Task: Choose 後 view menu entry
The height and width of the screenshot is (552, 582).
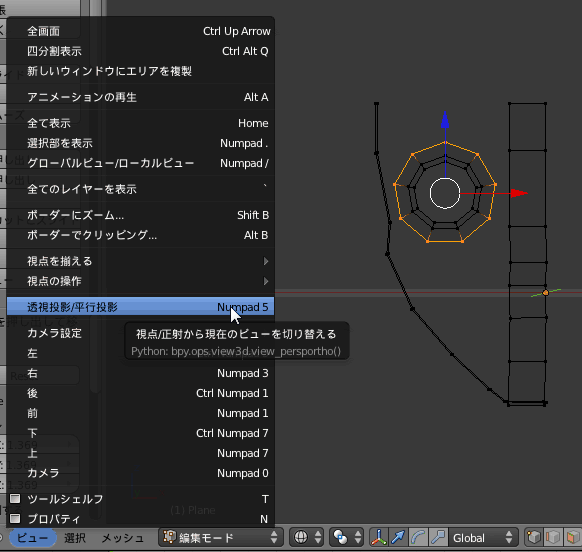Action: coord(141,393)
